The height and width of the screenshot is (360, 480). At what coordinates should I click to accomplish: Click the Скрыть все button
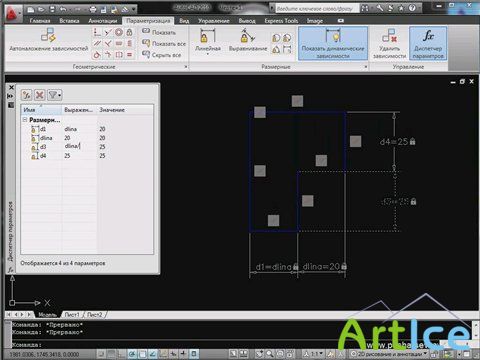coord(162,55)
